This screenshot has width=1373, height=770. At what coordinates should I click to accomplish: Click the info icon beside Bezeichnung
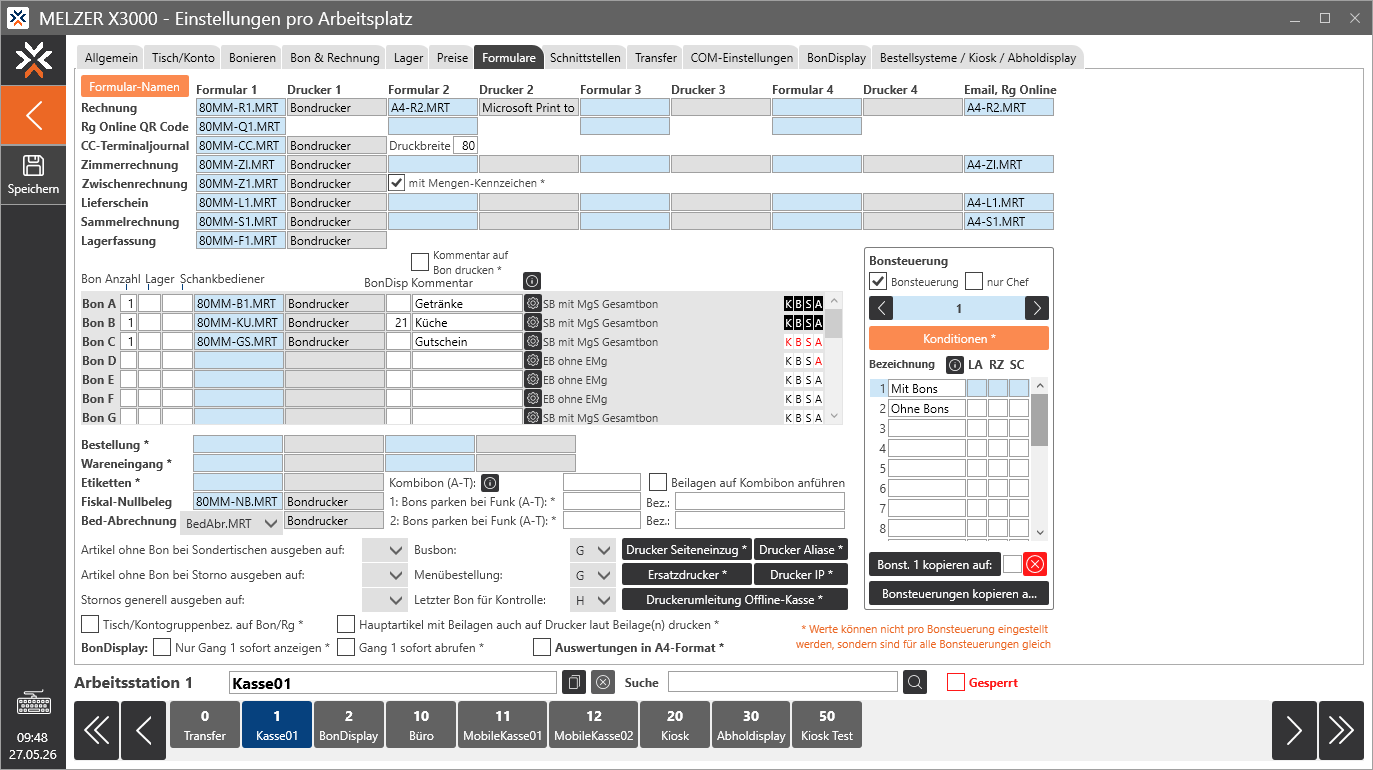pos(954,365)
